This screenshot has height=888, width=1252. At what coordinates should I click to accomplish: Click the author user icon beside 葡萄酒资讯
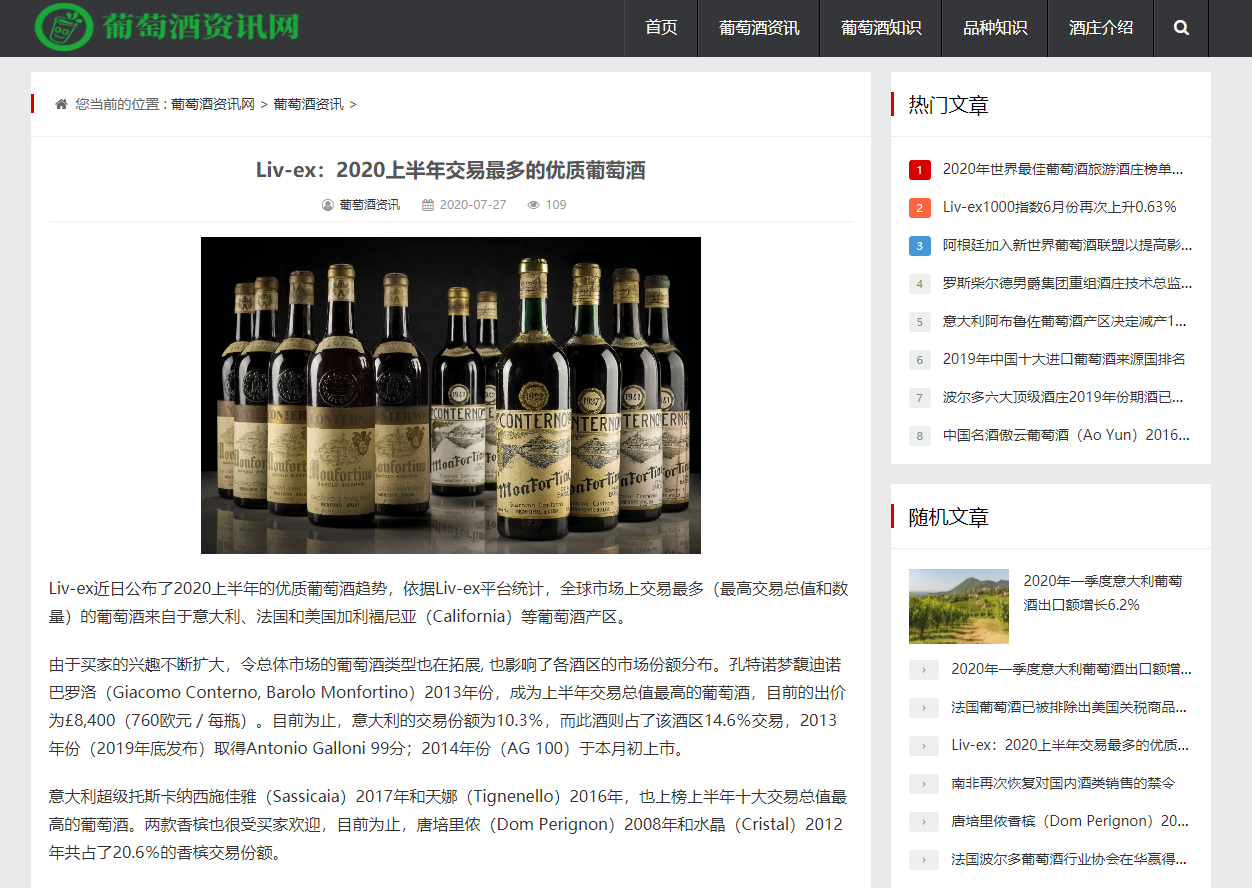click(328, 205)
